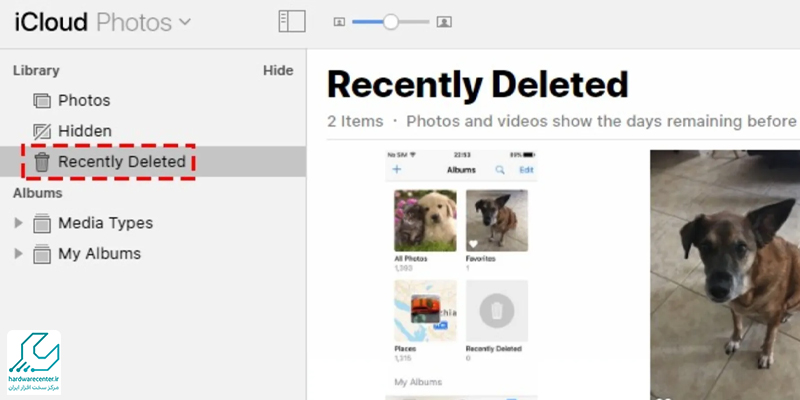Click the iCloud title text
Screen dimensions: 800x400
coord(51,22)
